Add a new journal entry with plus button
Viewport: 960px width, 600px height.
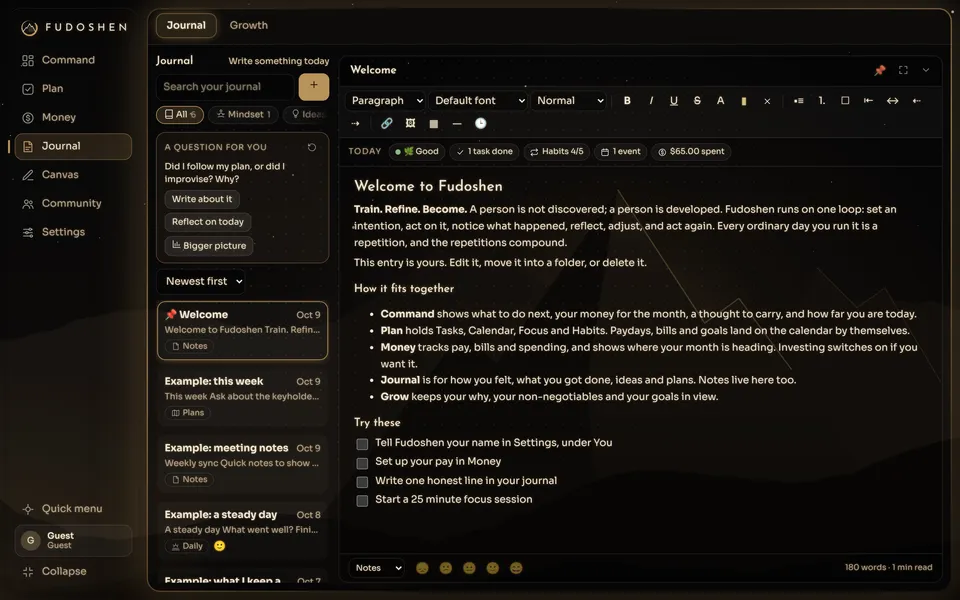[313, 86]
